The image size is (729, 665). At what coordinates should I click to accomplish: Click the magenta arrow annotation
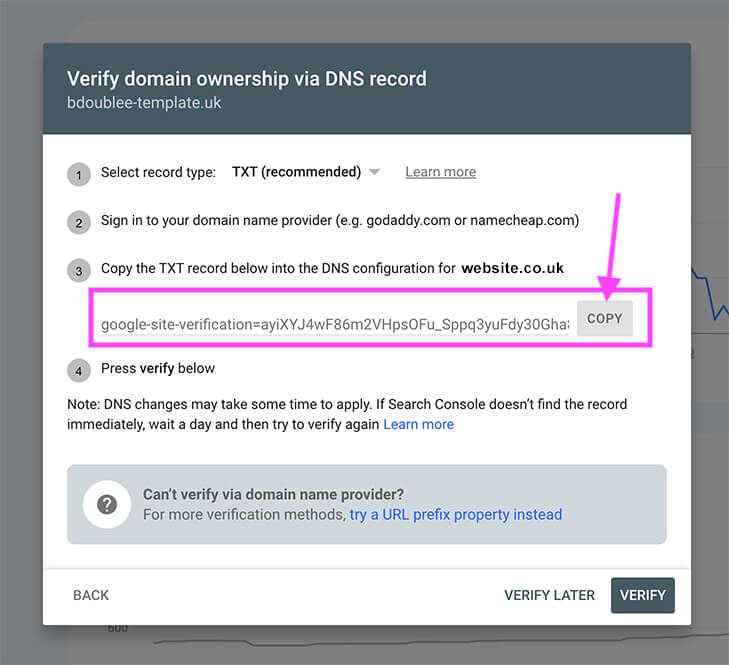[615, 240]
